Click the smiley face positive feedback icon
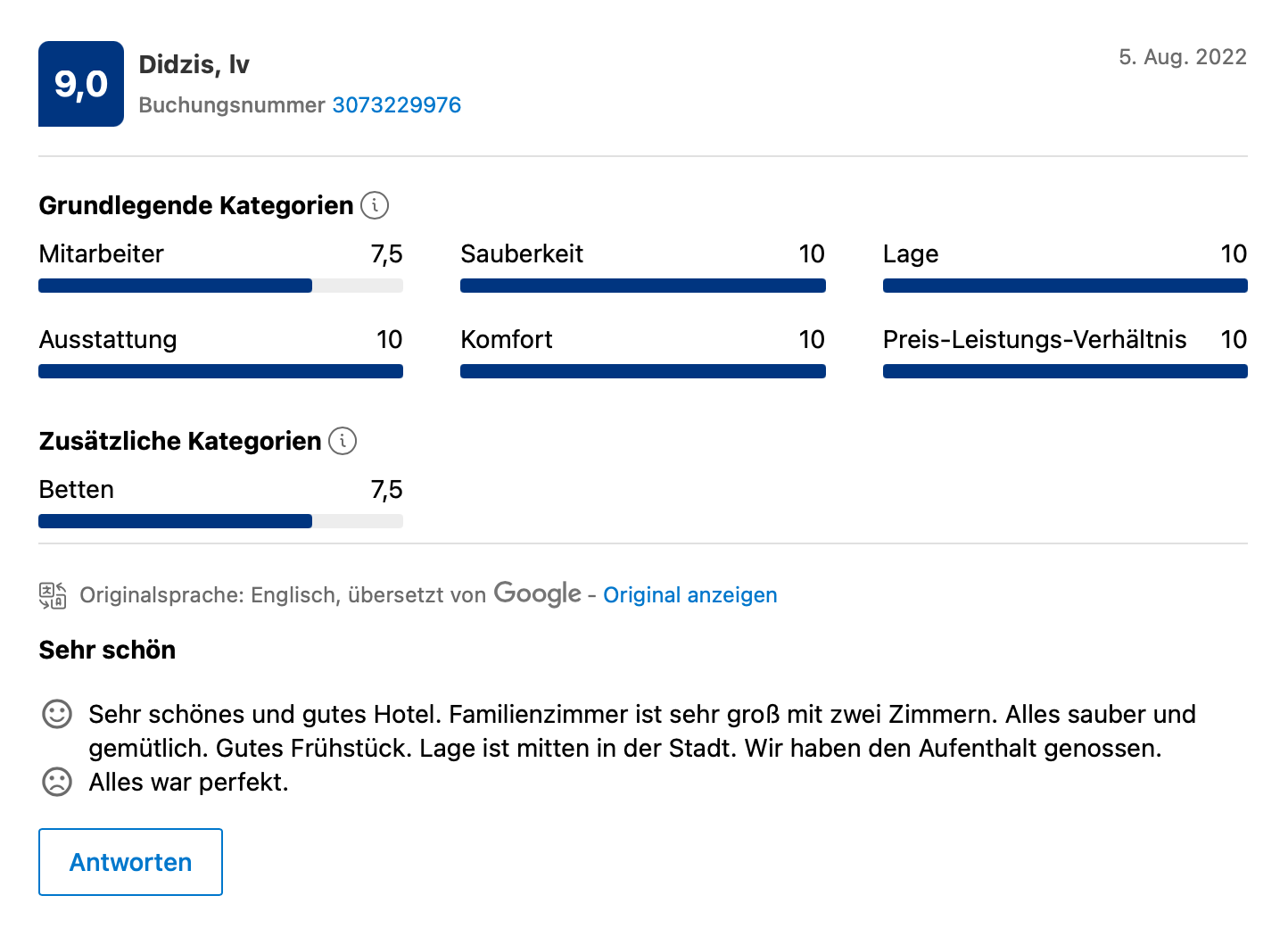This screenshot has height=937, width=1288. click(57, 714)
